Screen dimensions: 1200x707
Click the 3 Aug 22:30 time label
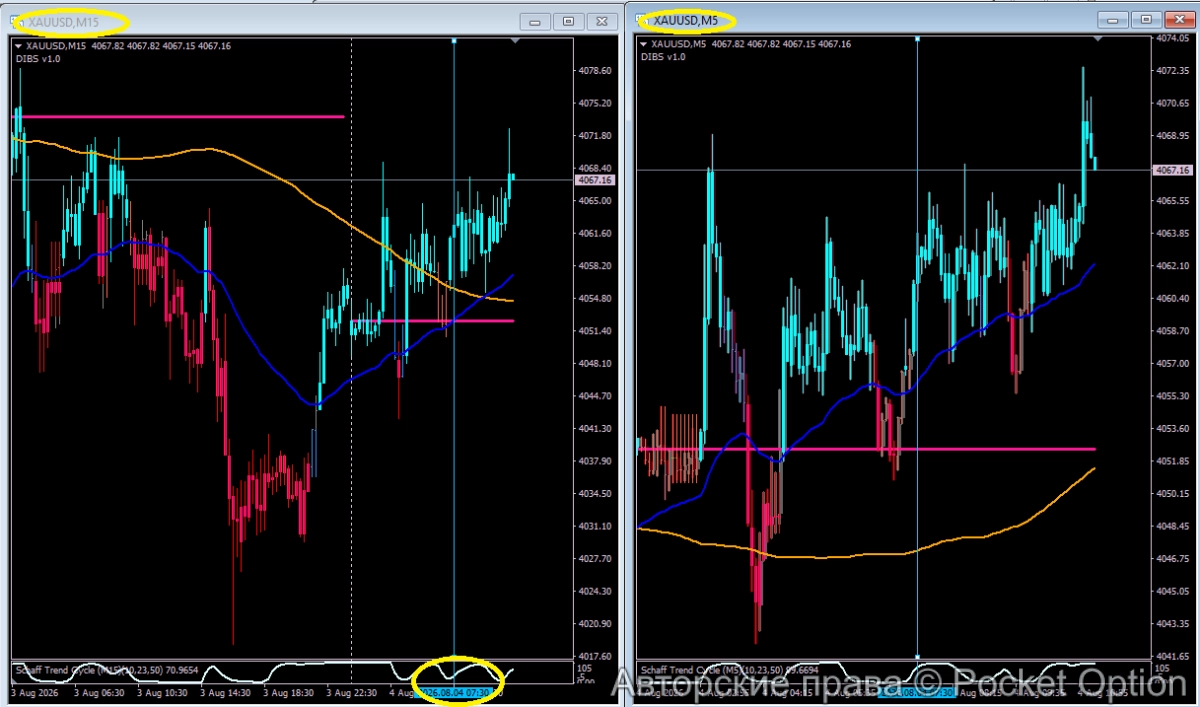[x=354, y=692]
